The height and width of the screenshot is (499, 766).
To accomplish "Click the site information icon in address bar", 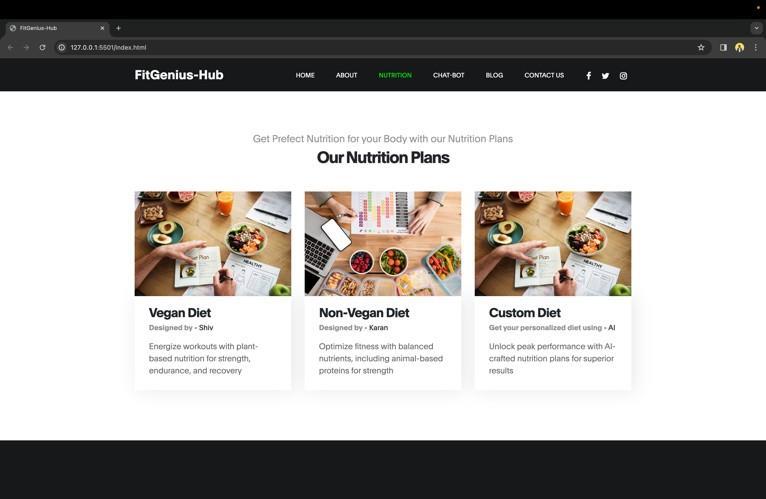I will 62,47.
